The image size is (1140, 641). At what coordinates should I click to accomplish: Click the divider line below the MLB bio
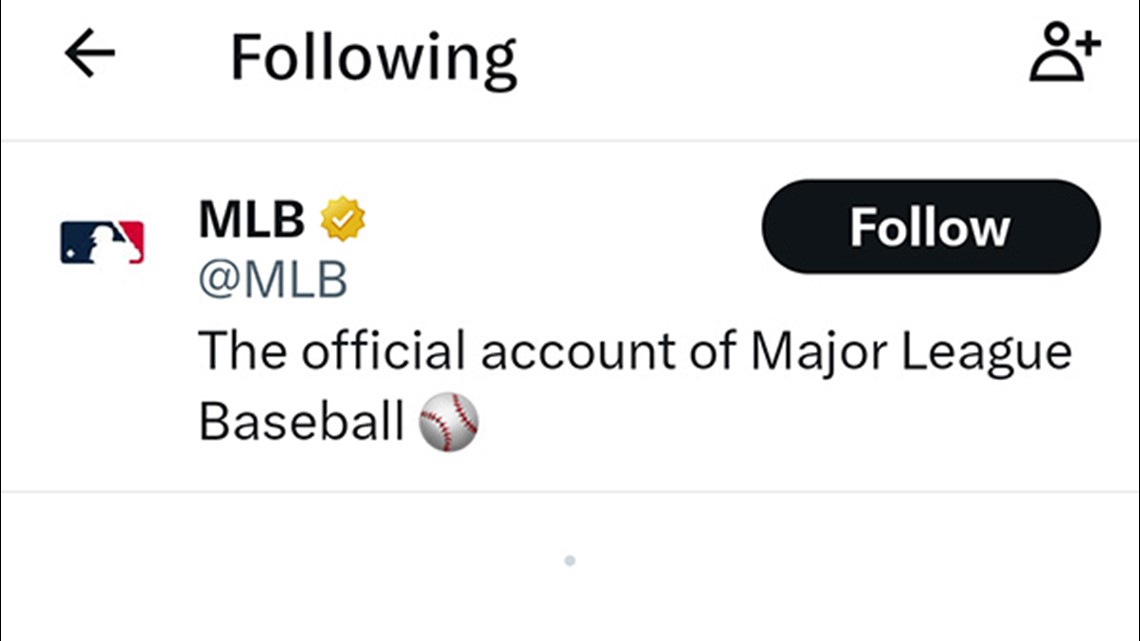[570, 491]
